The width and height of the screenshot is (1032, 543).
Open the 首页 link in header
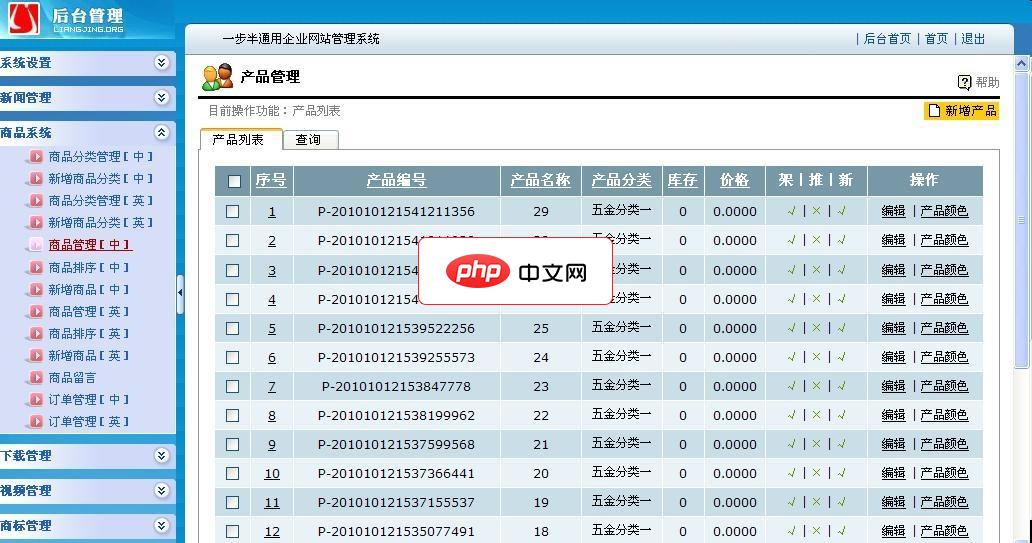pos(936,39)
